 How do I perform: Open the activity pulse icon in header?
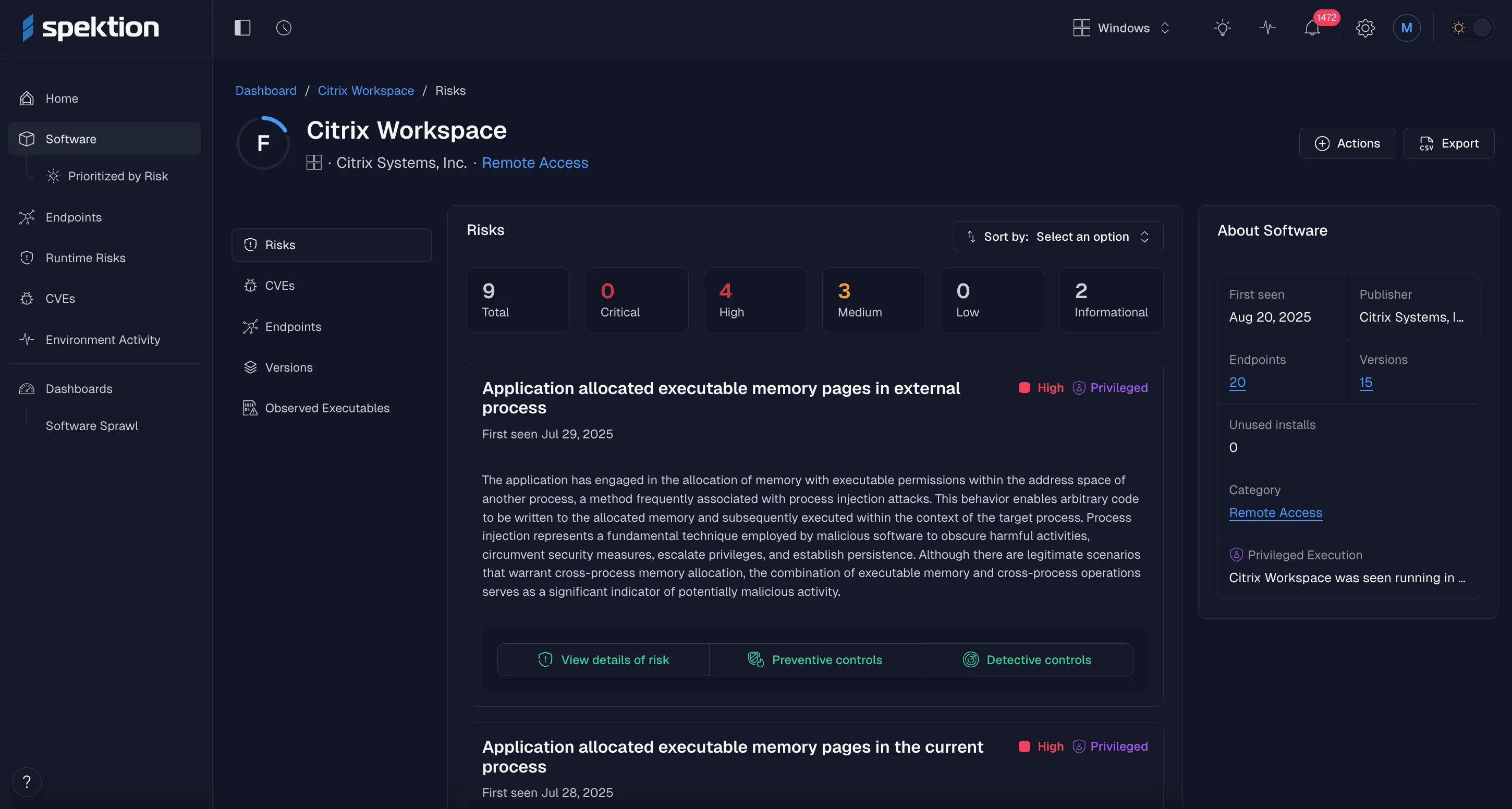[x=1267, y=28]
